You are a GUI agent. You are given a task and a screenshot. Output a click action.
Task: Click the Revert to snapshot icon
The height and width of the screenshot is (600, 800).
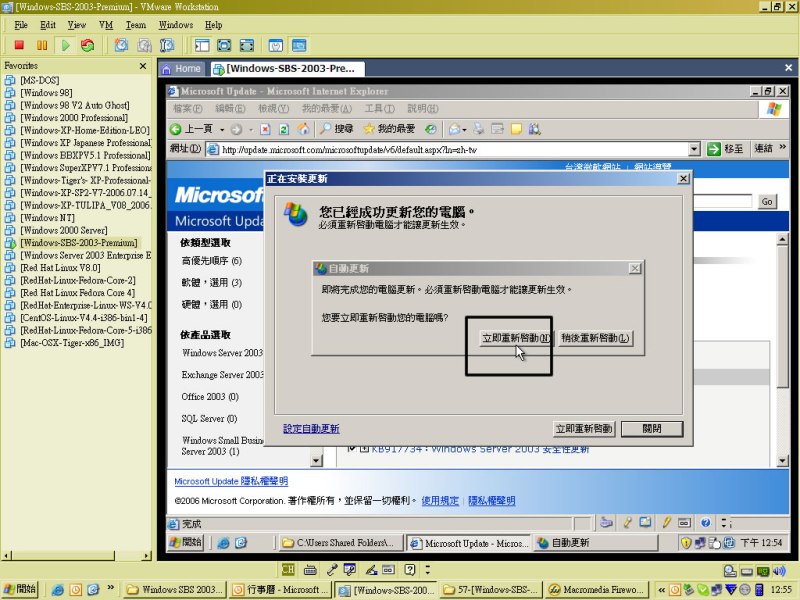[x=144, y=45]
